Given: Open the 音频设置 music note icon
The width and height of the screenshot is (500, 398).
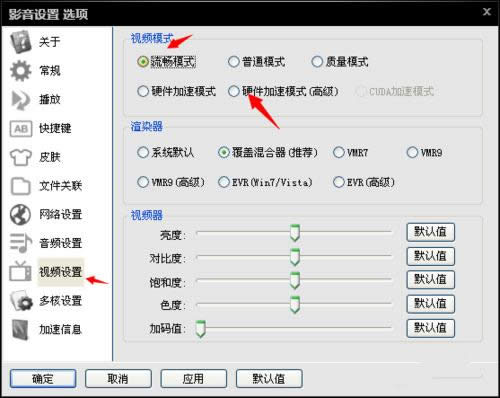Looking at the screenshot, I should [x=21, y=243].
